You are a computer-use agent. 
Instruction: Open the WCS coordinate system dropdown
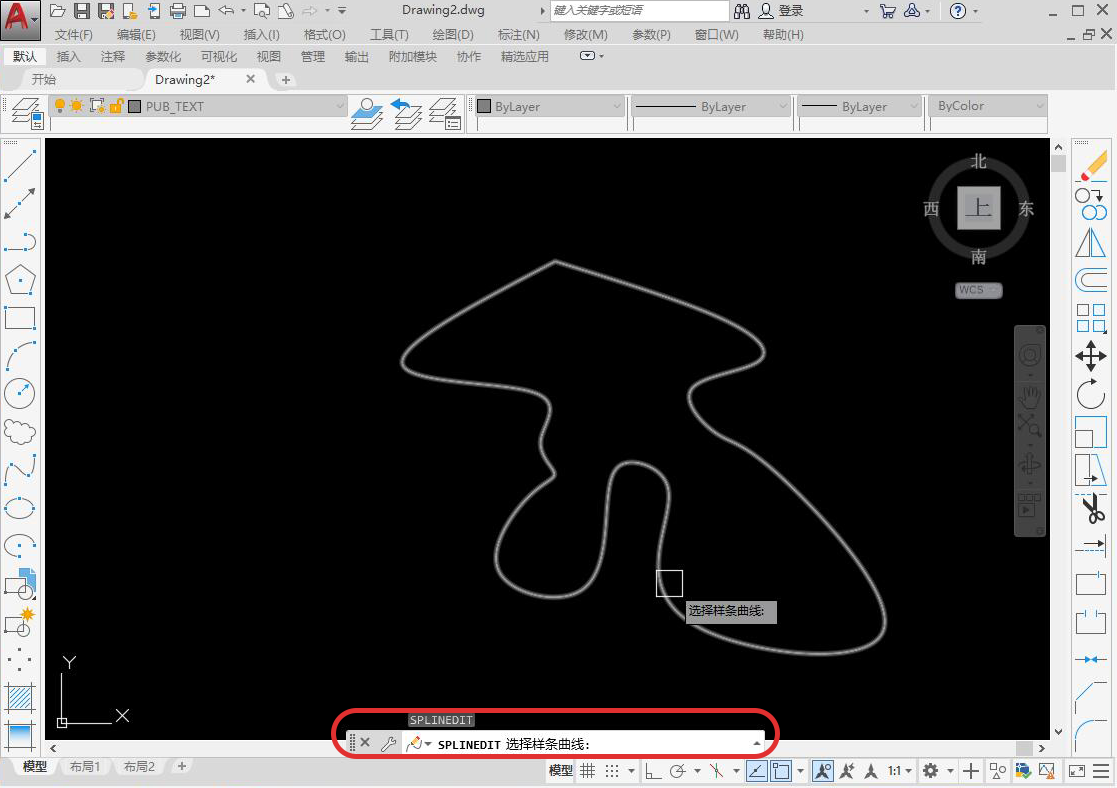click(x=979, y=290)
